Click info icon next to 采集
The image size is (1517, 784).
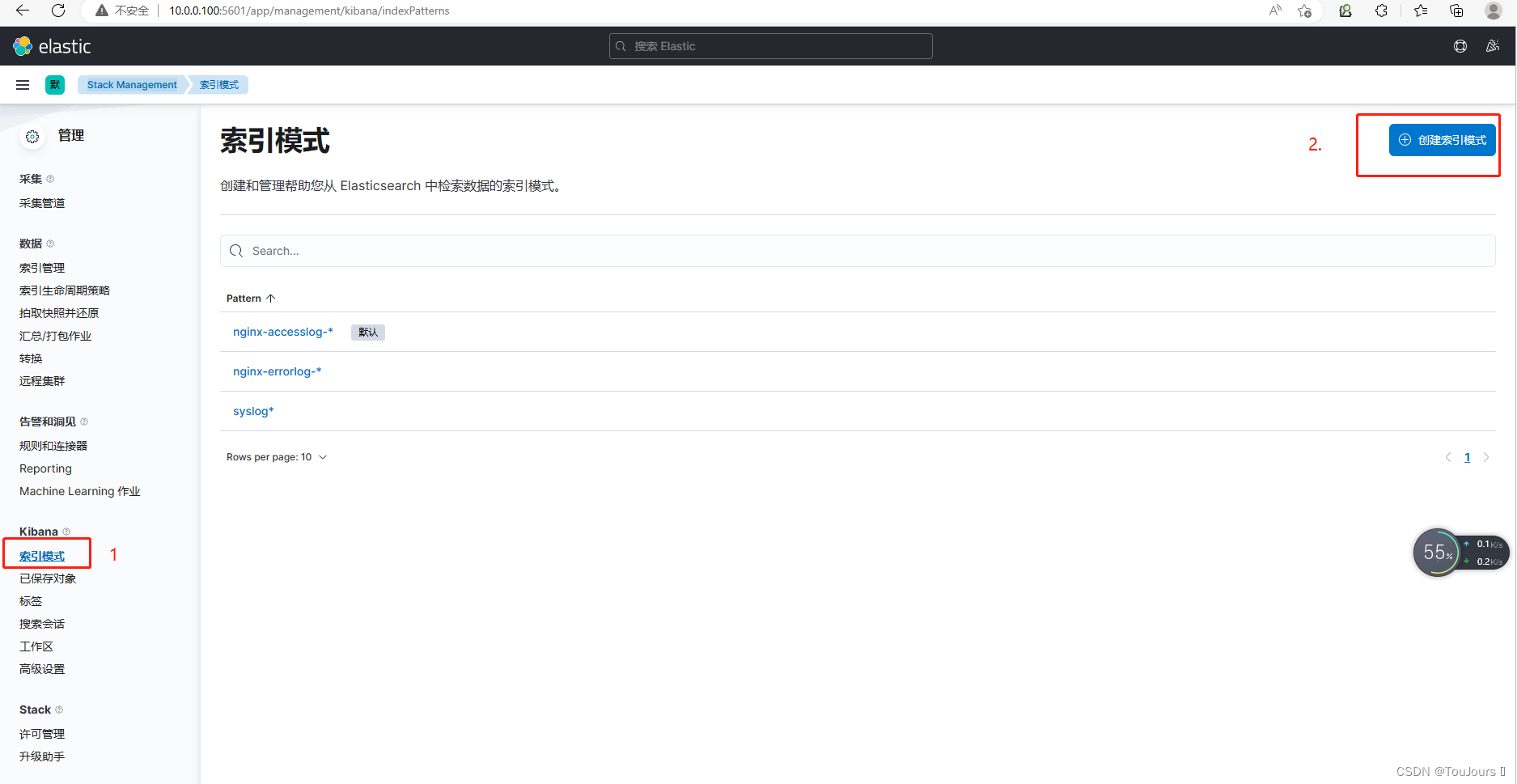(50, 179)
